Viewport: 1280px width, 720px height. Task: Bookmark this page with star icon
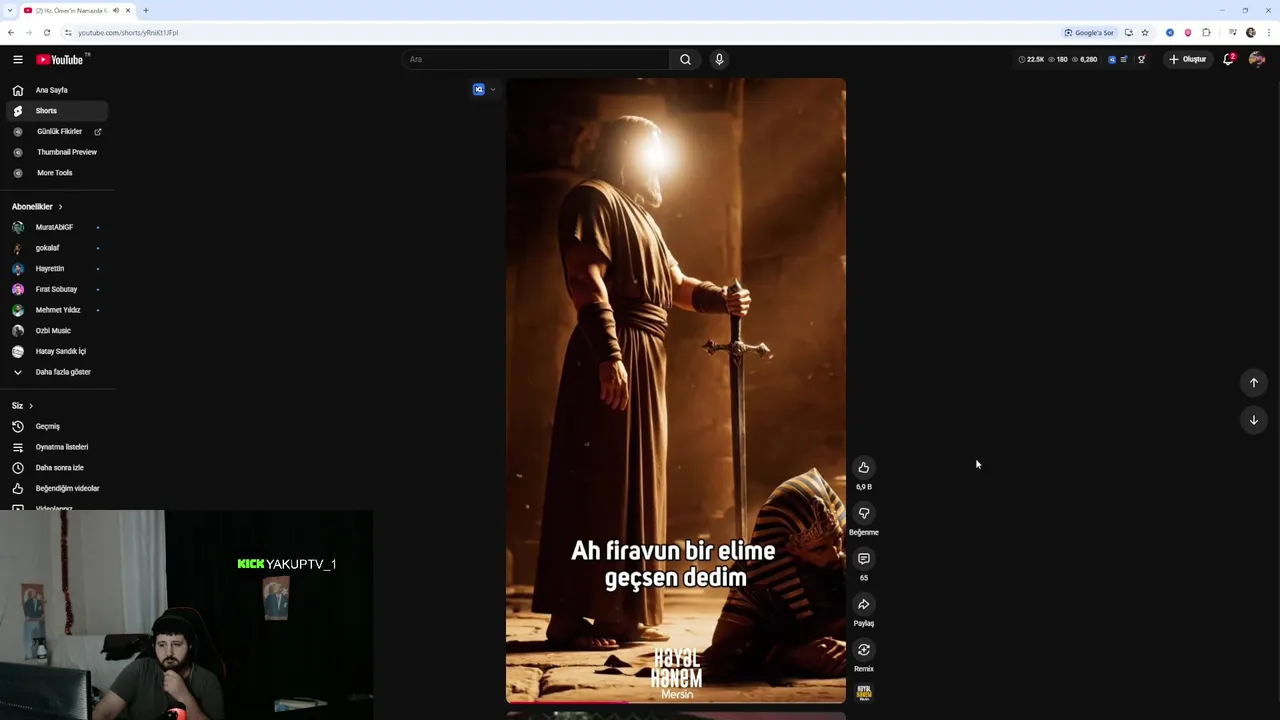[x=1145, y=32]
